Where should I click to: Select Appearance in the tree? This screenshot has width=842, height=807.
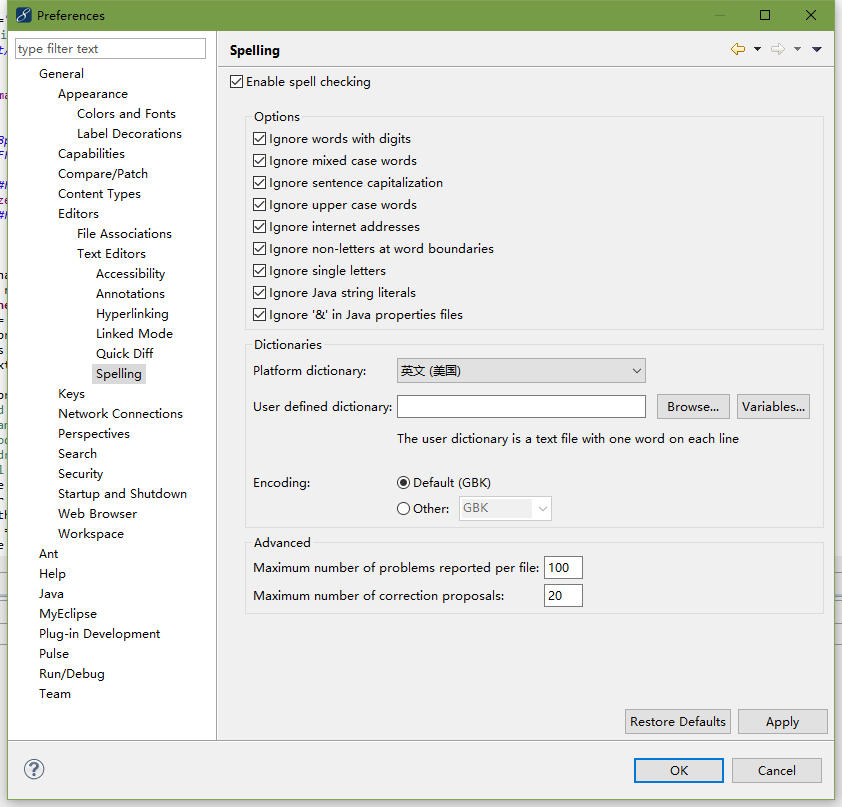(93, 94)
